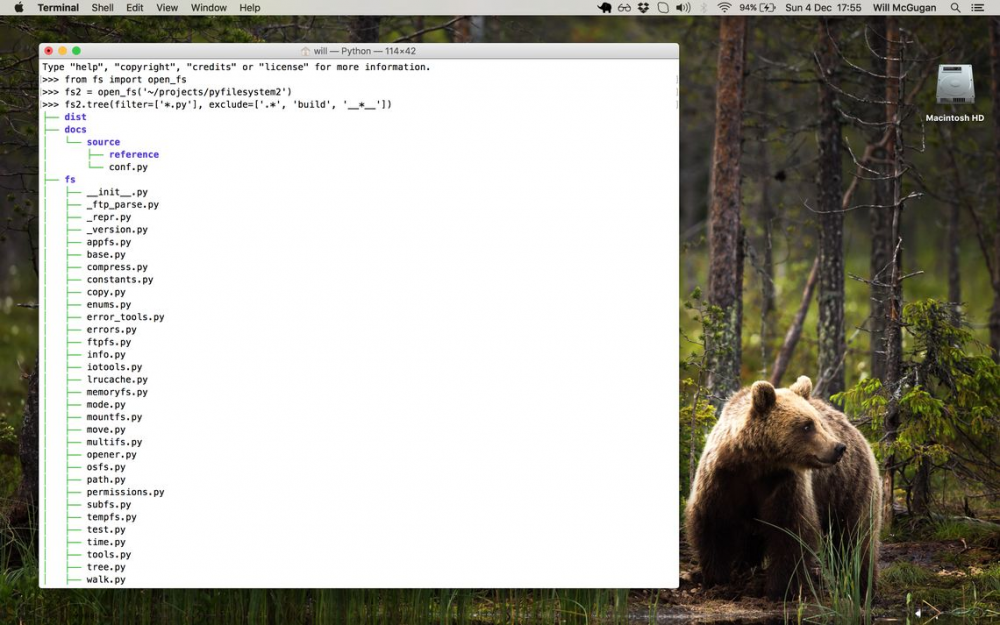Select the Macintosh HD desktop drive icon
This screenshot has width=1000, height=625.
[x=955, y=85]
